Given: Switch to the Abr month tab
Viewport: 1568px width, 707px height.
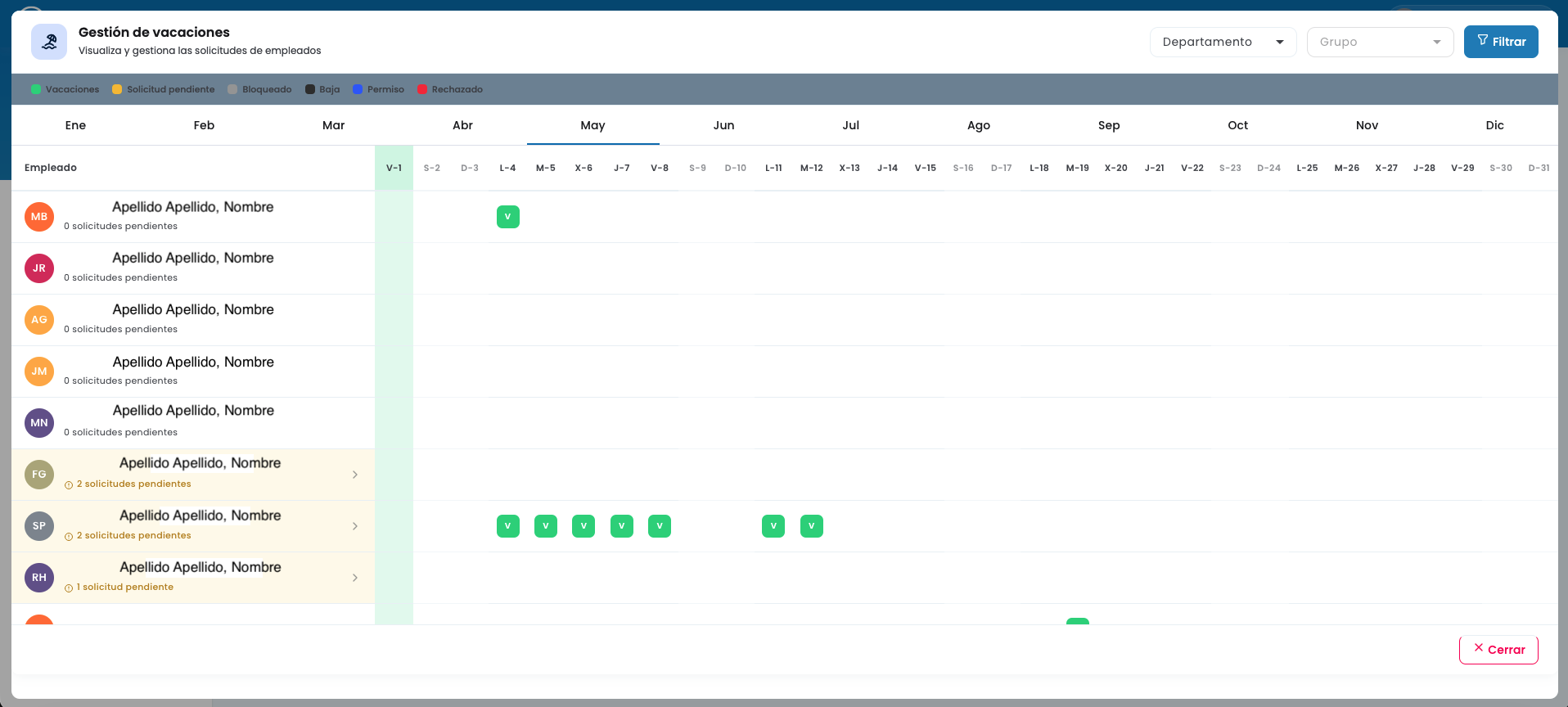Looking at the screenshot, I should point(462,125).
